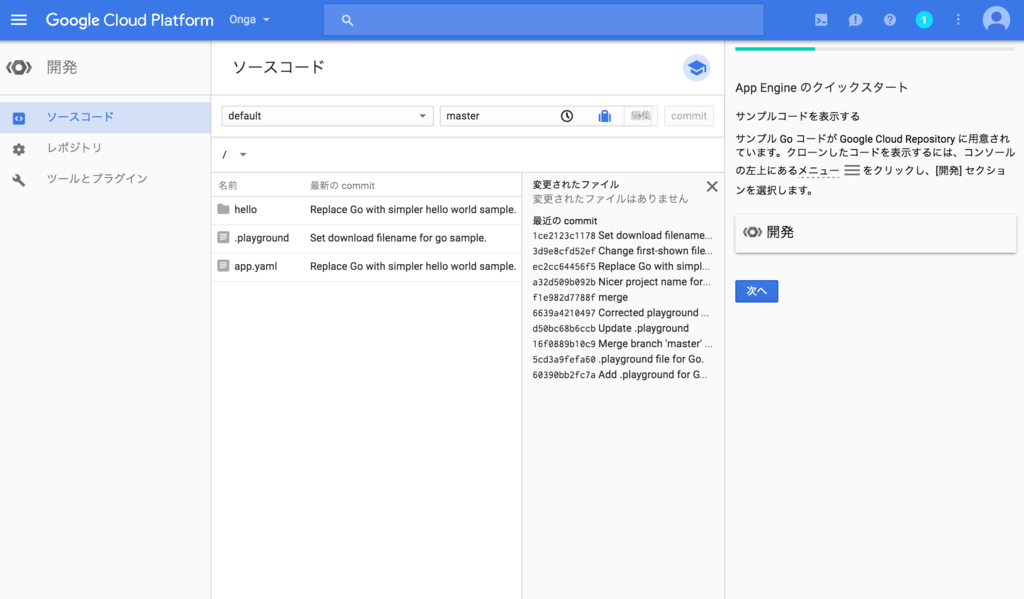Open the more options vertical dots menu
1024x599 pixels.
955,18
